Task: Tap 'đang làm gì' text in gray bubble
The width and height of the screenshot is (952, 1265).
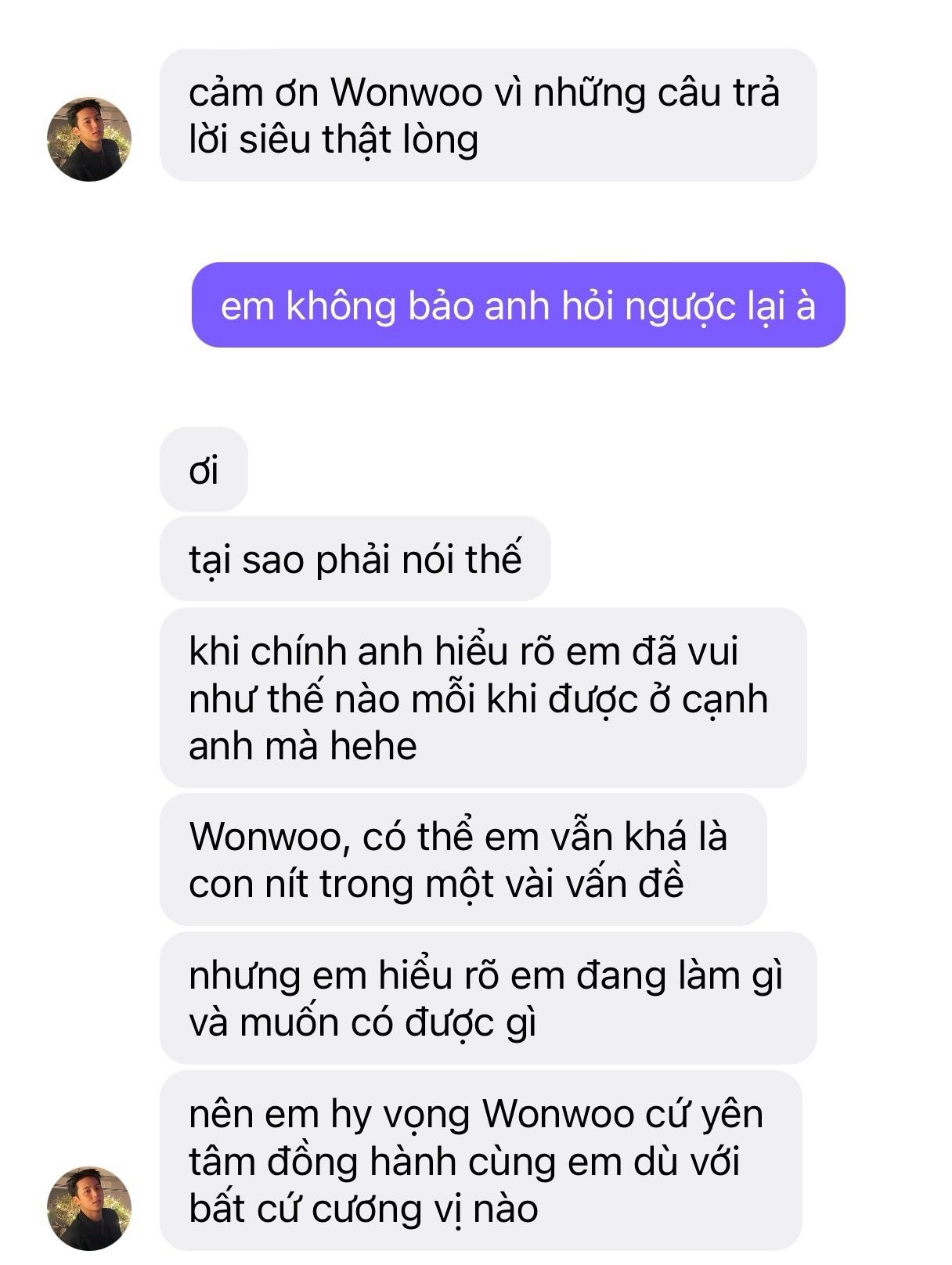Action: pyautogui.click(x=680, y=977)
